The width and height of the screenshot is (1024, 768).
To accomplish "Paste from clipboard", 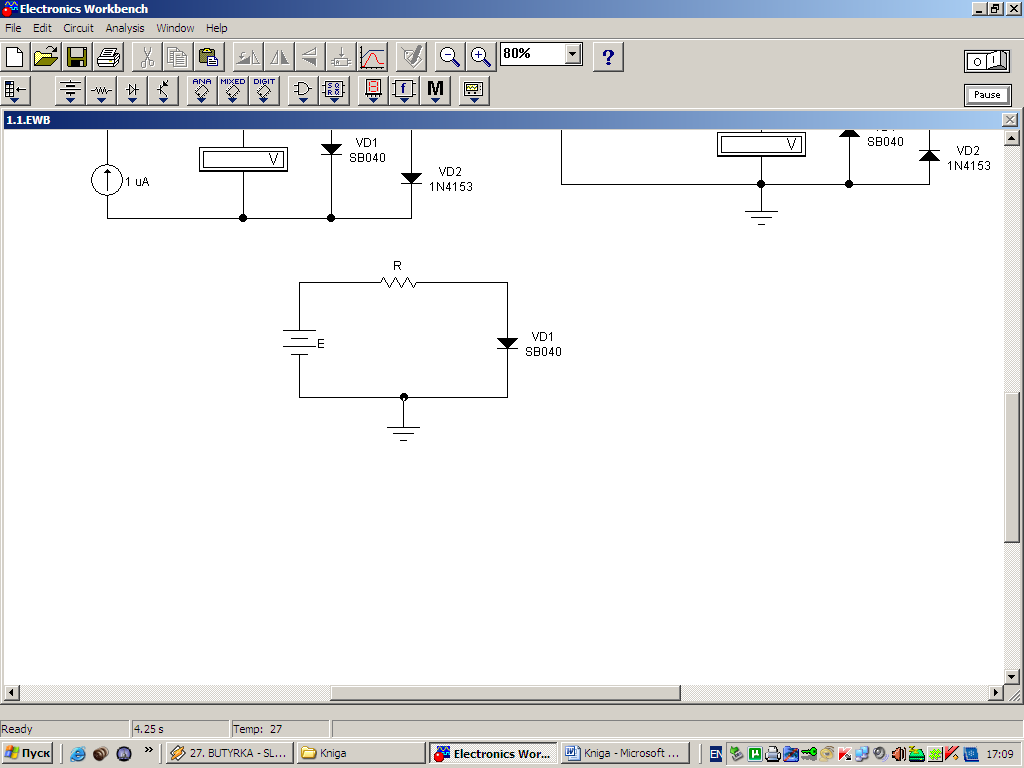I will coord(209,57).
